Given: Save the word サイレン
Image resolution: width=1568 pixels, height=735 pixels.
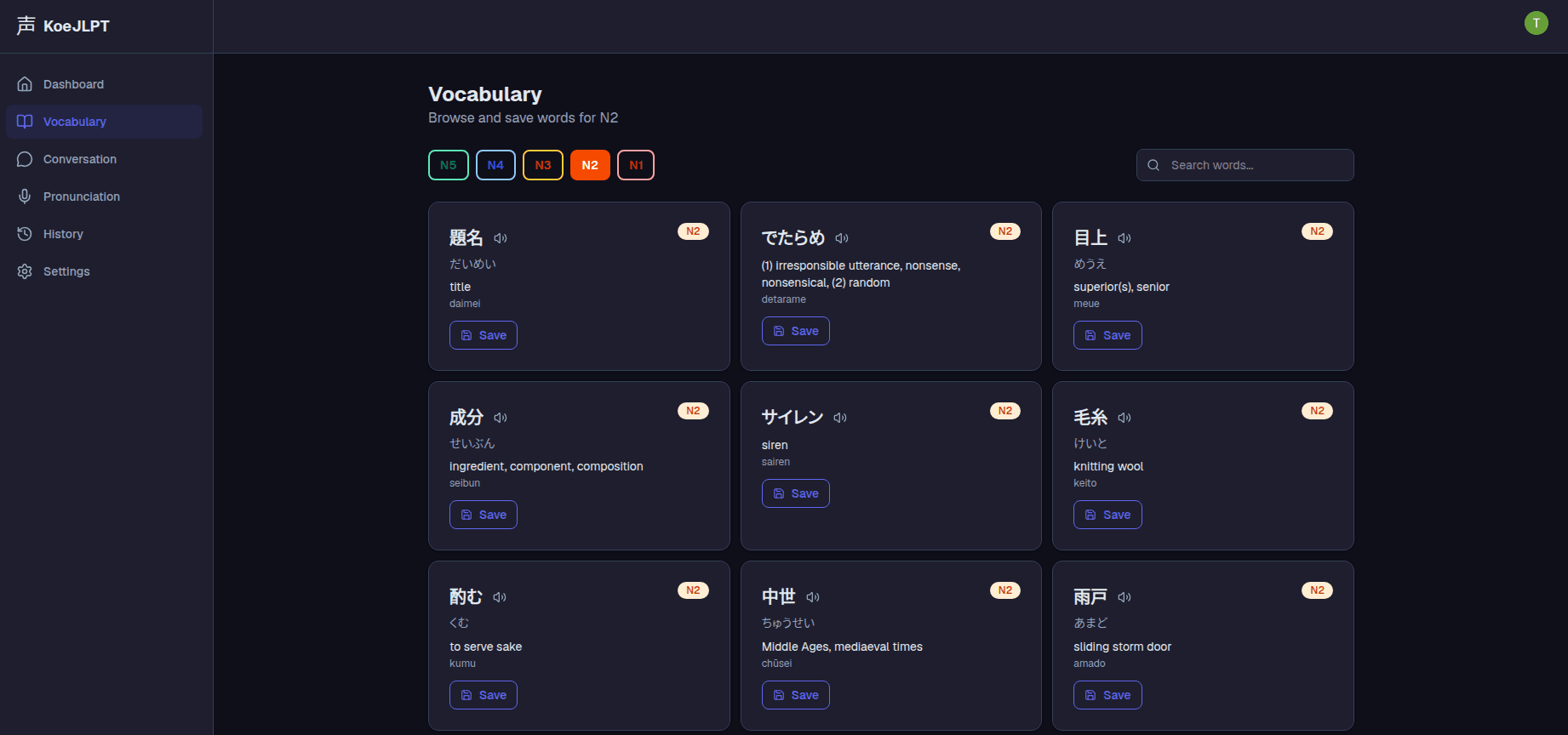Looking at the screenshot, I should (x=796, y=493).
